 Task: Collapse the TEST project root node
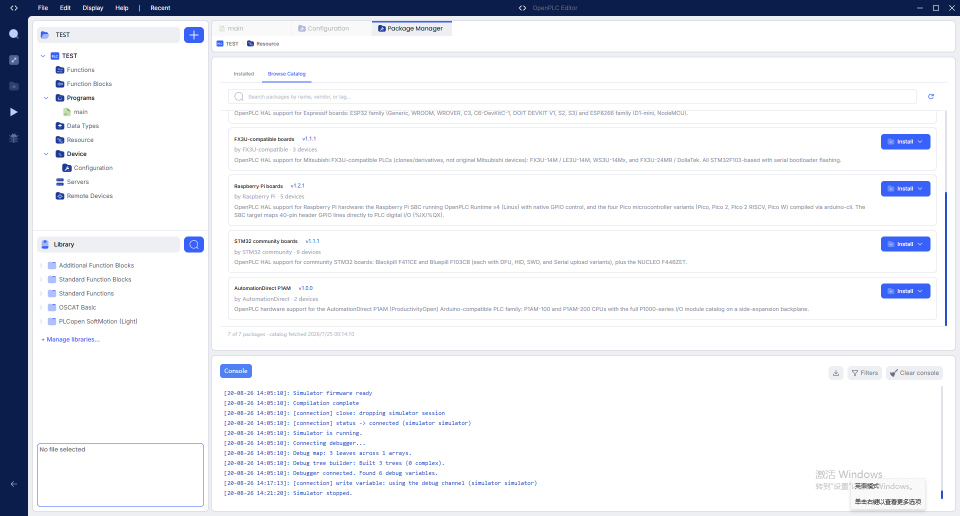pos(43,56)
